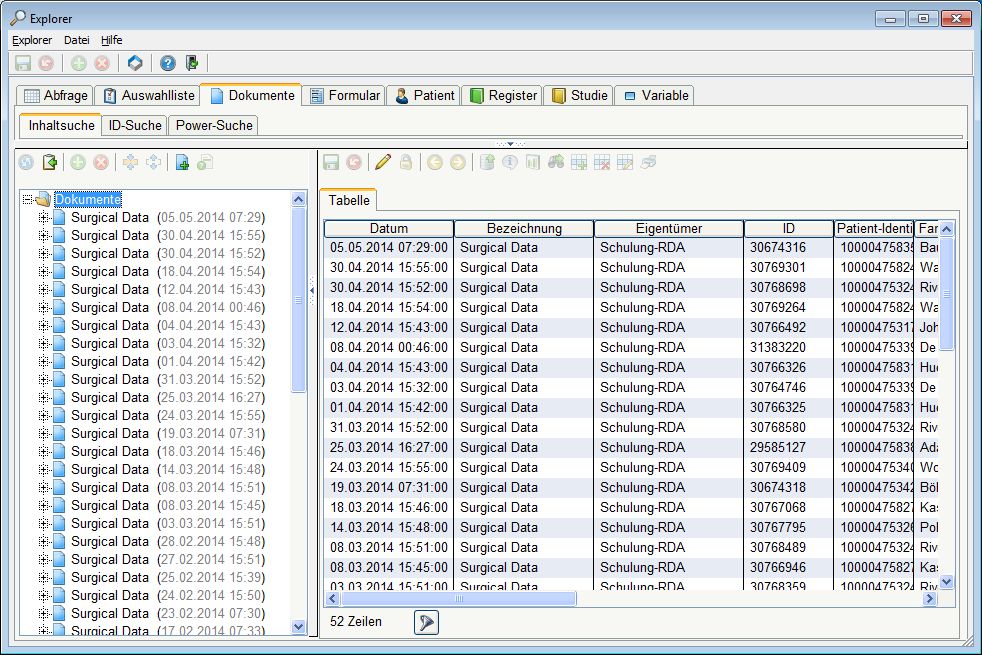Click the import document icon with green arrow

(x=48, y=162)
